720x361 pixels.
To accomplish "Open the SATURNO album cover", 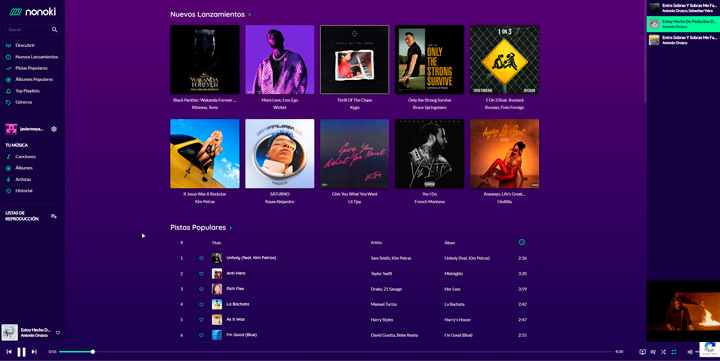I will tap(280, 154).
